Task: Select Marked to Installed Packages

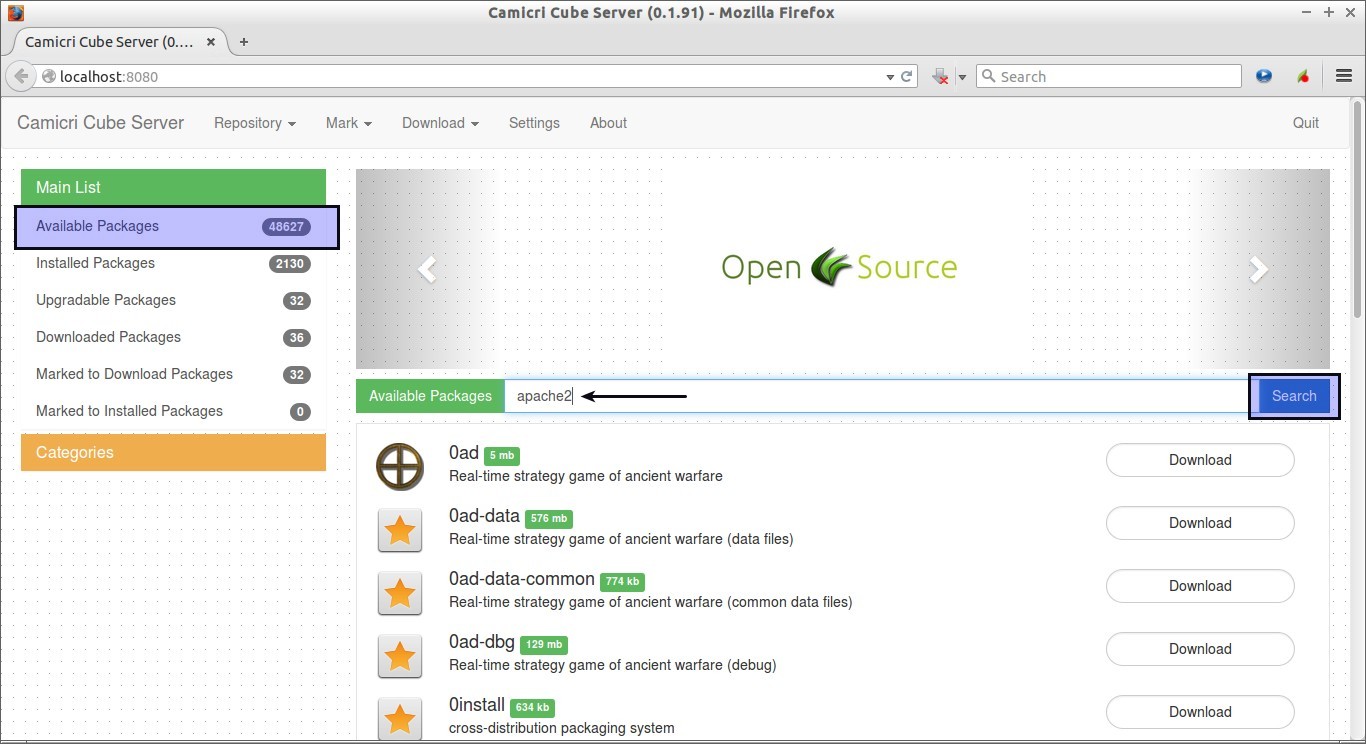Action: (x=173, y=411)
